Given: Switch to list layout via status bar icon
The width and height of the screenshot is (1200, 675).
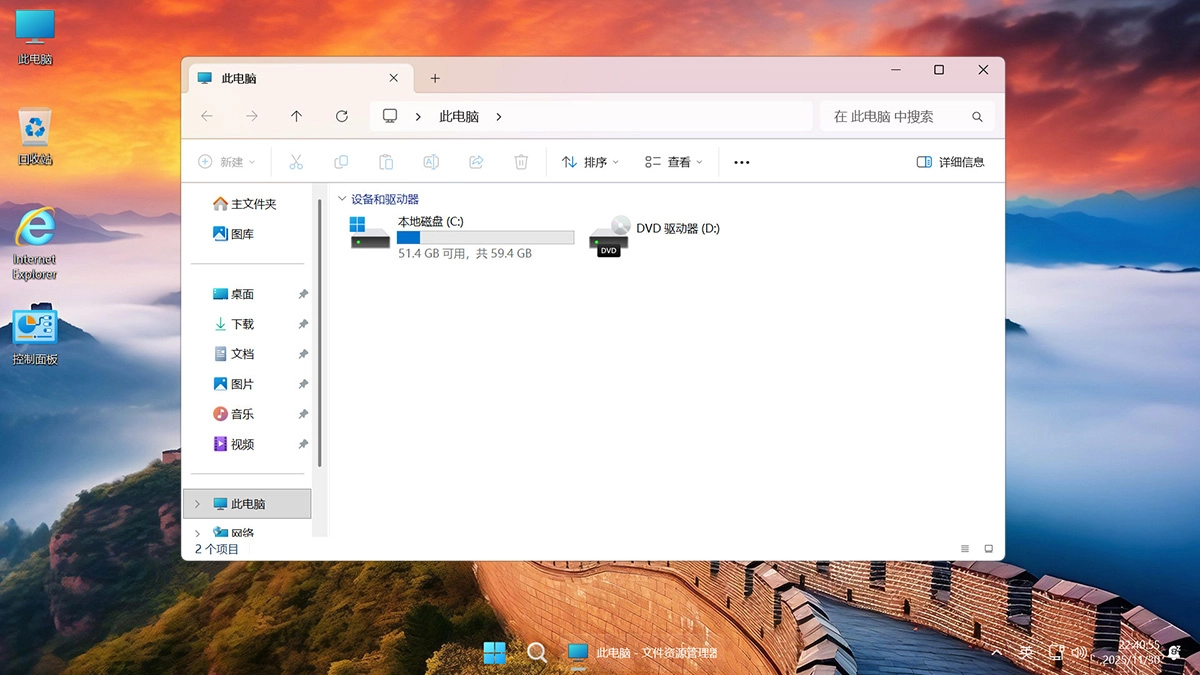Looking at the screenshot, I should point(964,548).
